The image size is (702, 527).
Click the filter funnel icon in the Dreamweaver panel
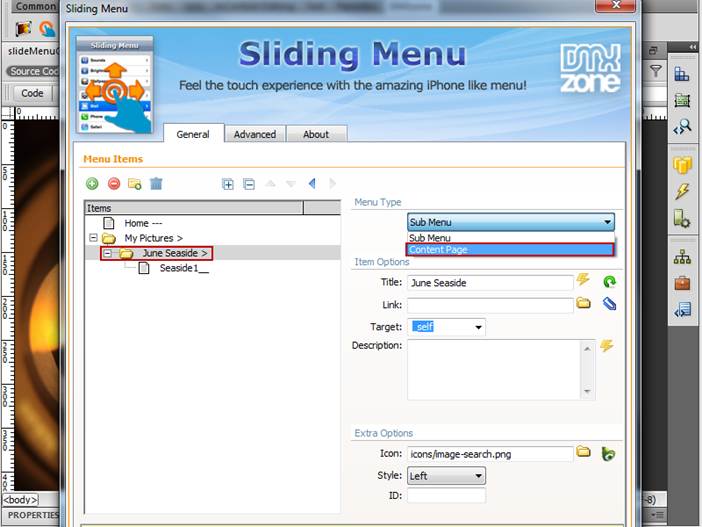[655, 71]
